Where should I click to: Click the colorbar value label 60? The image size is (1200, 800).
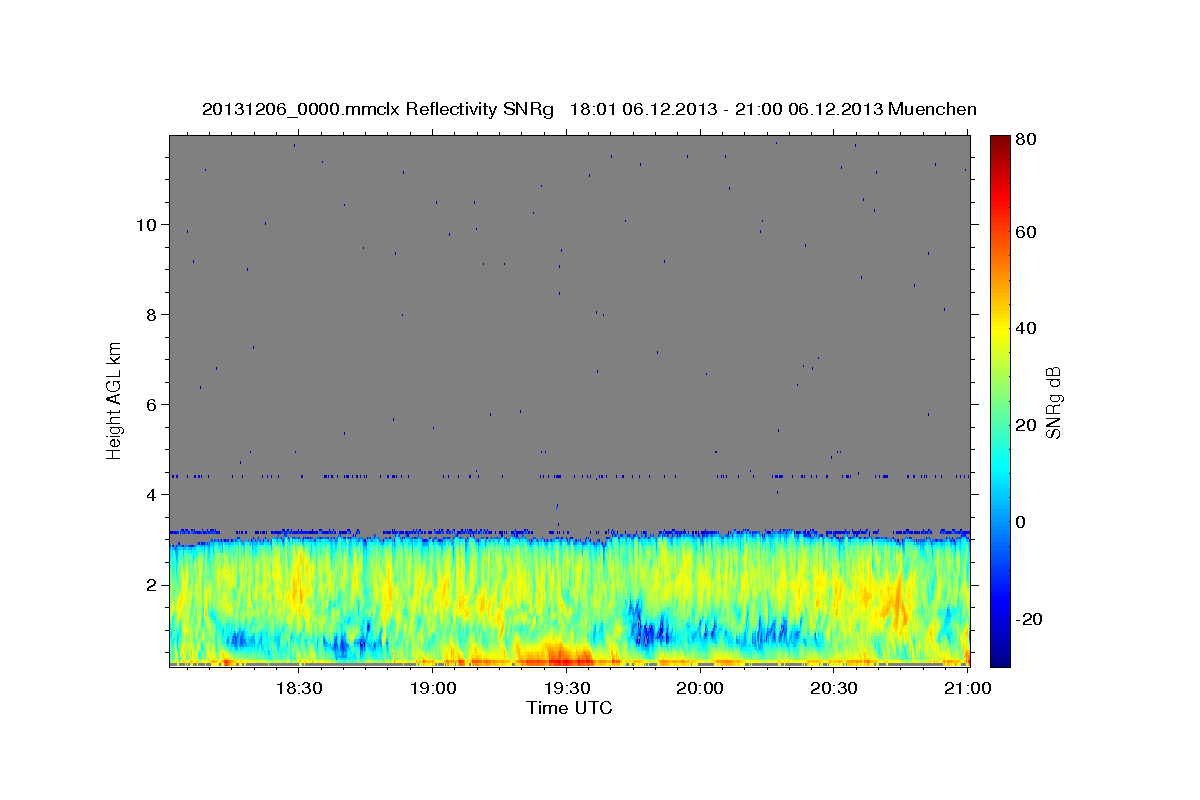click(1028, 232)
